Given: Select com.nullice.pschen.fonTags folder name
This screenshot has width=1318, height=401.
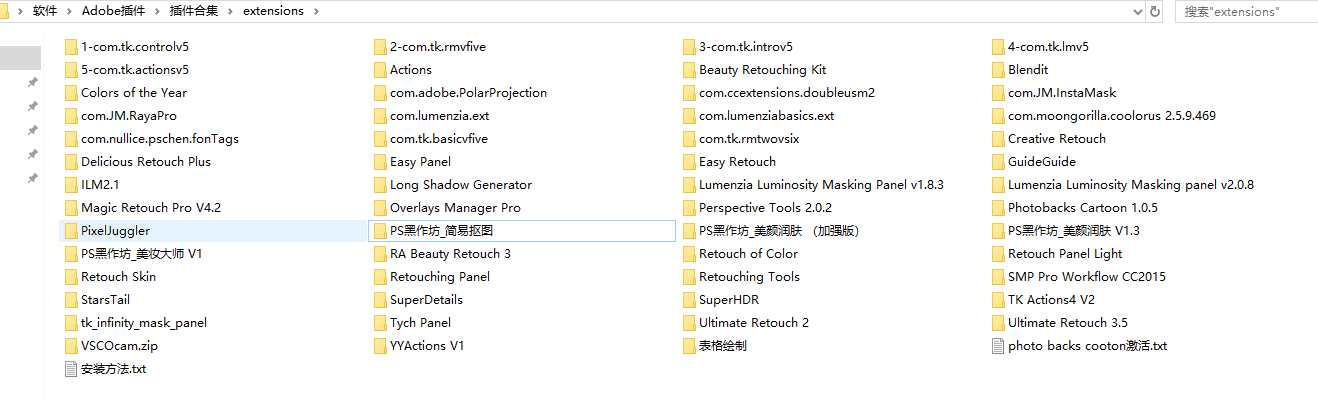Looking at the screenshot, I should click(160, 139).
